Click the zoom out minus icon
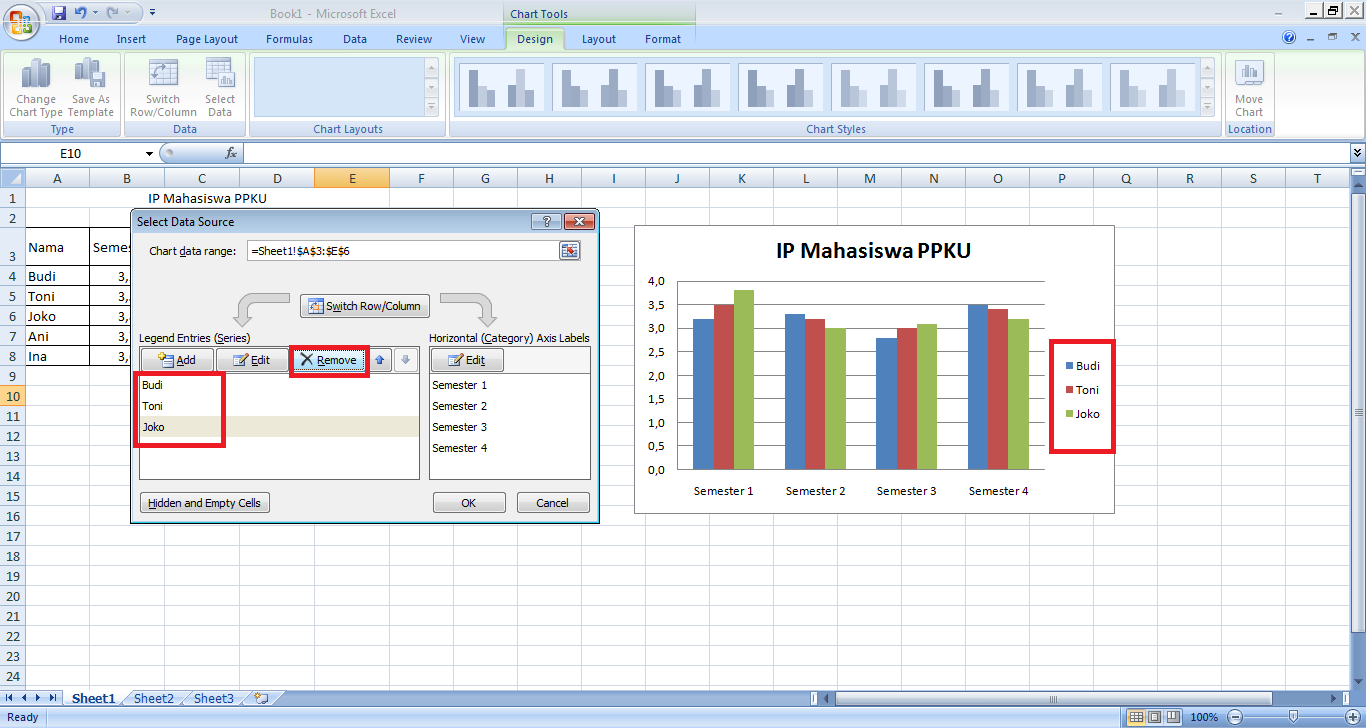 [1236, 717]
